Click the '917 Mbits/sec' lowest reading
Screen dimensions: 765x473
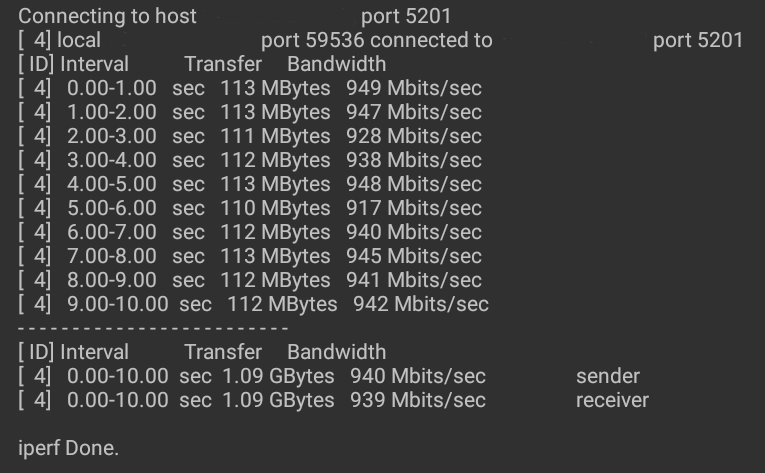click(414, 208)
